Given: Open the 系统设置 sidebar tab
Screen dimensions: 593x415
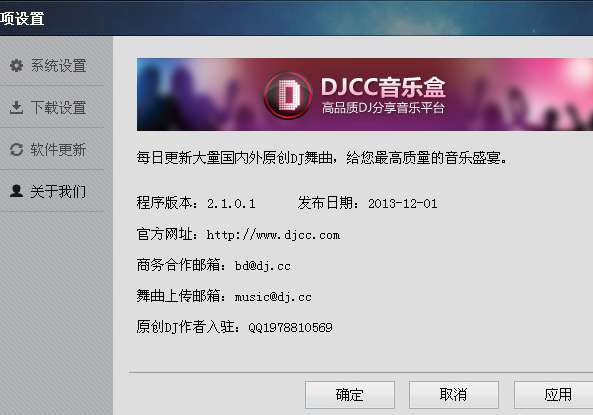Looking at the screenshot, I should (x=52, y=65).
